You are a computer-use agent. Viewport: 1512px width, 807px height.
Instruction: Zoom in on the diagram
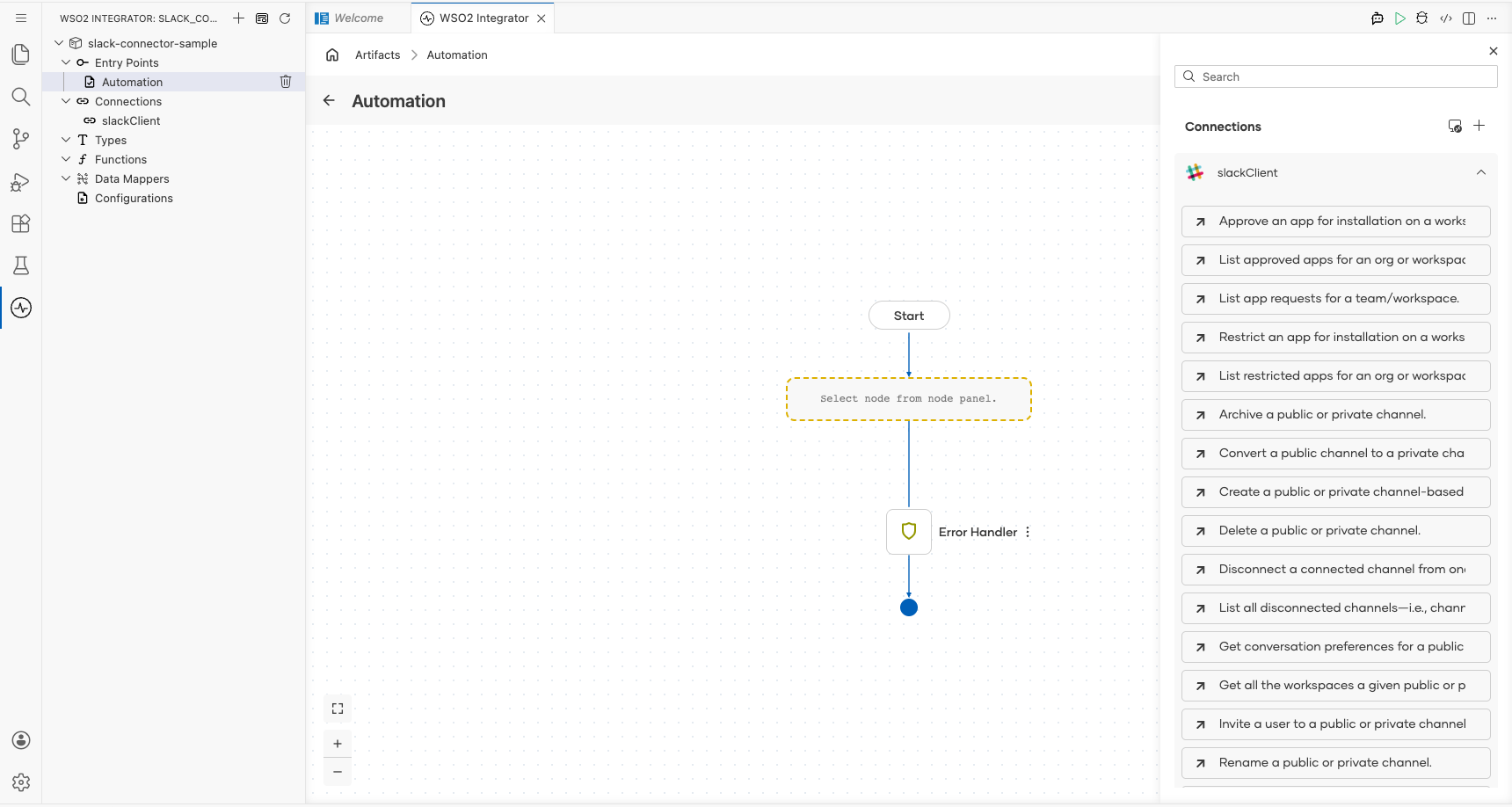point(338,744)
